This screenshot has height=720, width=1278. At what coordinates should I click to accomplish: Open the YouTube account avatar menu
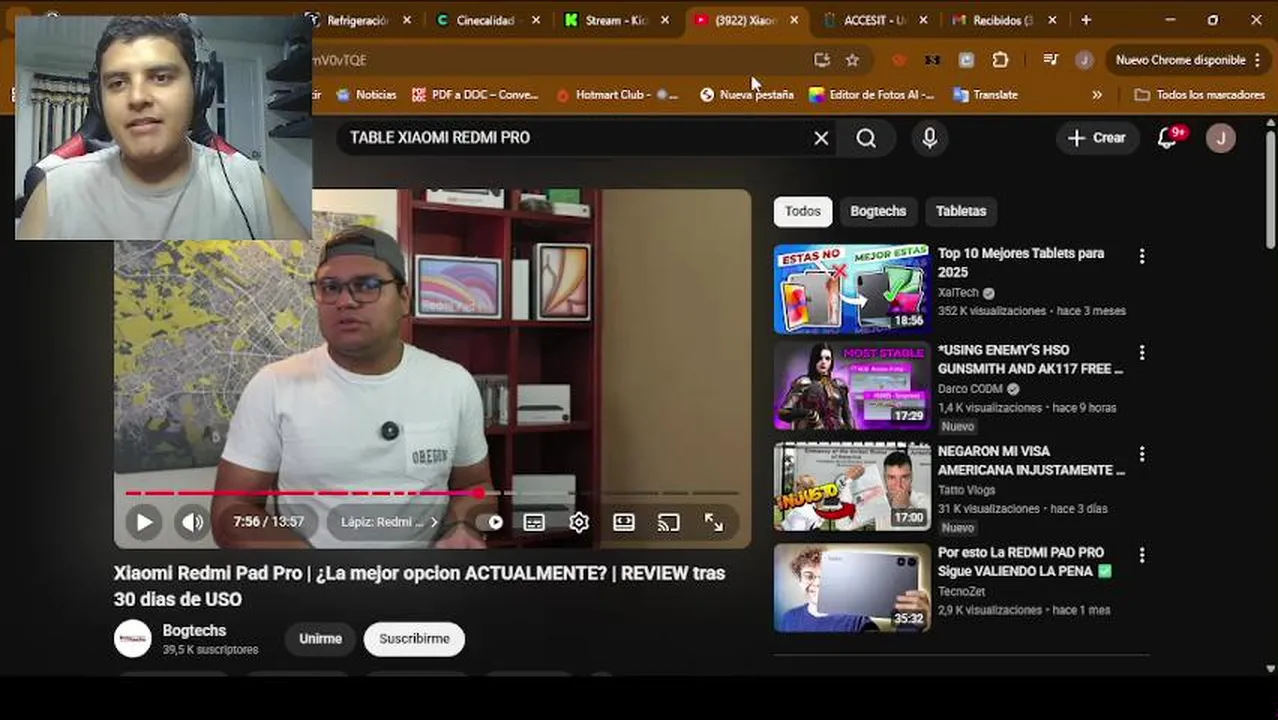pyautogui.click(x=1220, y=138)
